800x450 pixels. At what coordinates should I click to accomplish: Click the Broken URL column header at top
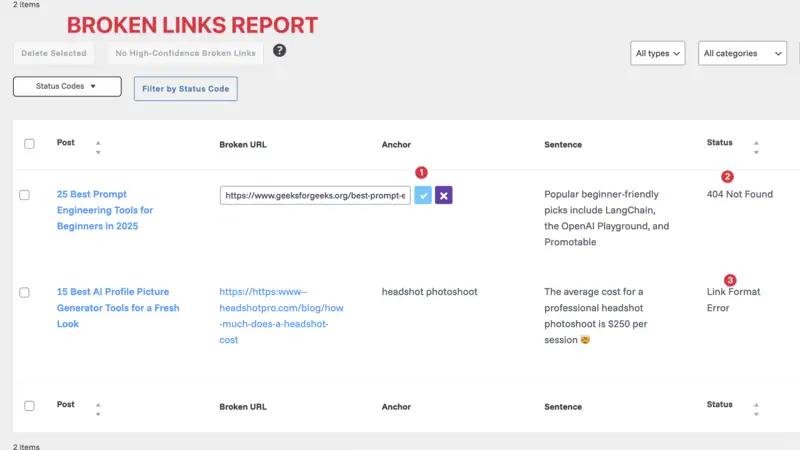(x=243, y=145)
